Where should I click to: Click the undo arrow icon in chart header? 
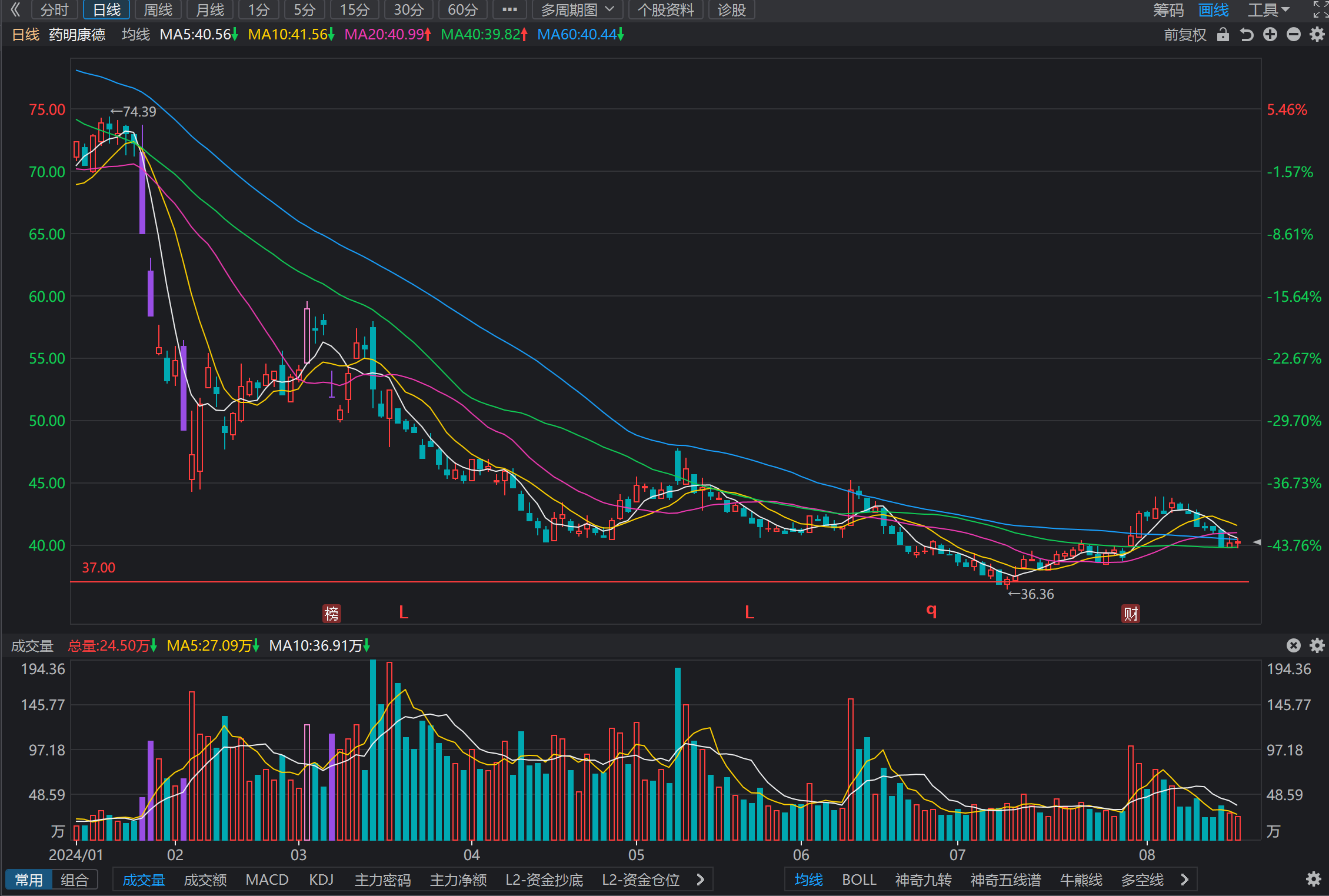point(1246,35)
